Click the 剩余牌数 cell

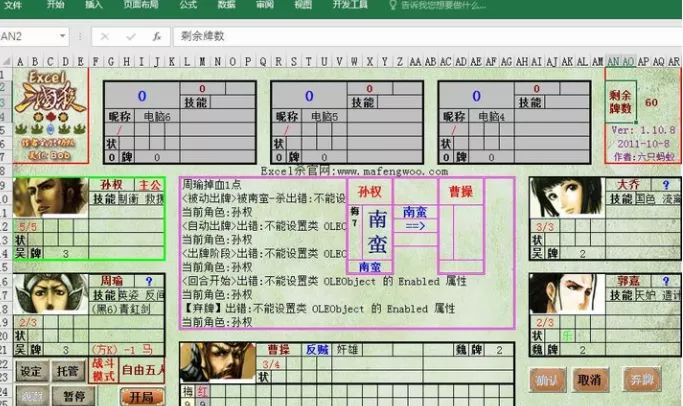click(621, 102)
